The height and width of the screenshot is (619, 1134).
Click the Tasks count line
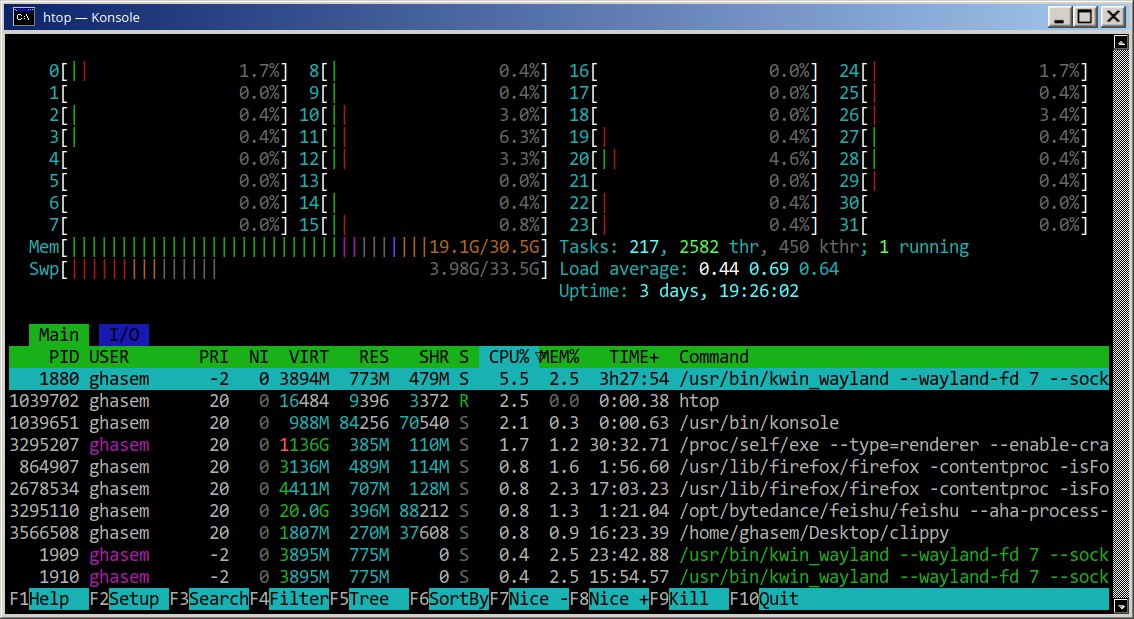[764, 247]
